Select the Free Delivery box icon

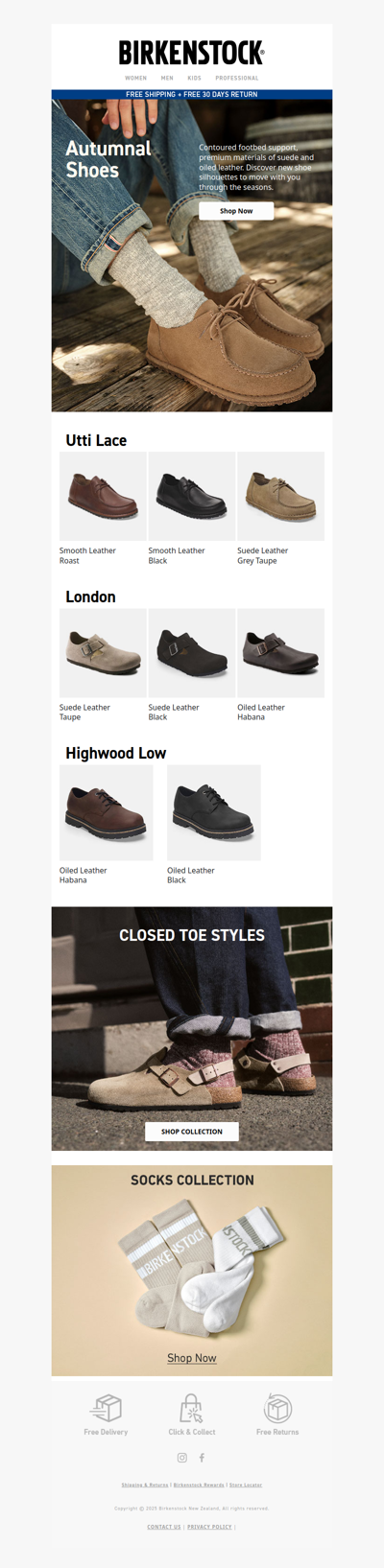tap(106, 1408)
